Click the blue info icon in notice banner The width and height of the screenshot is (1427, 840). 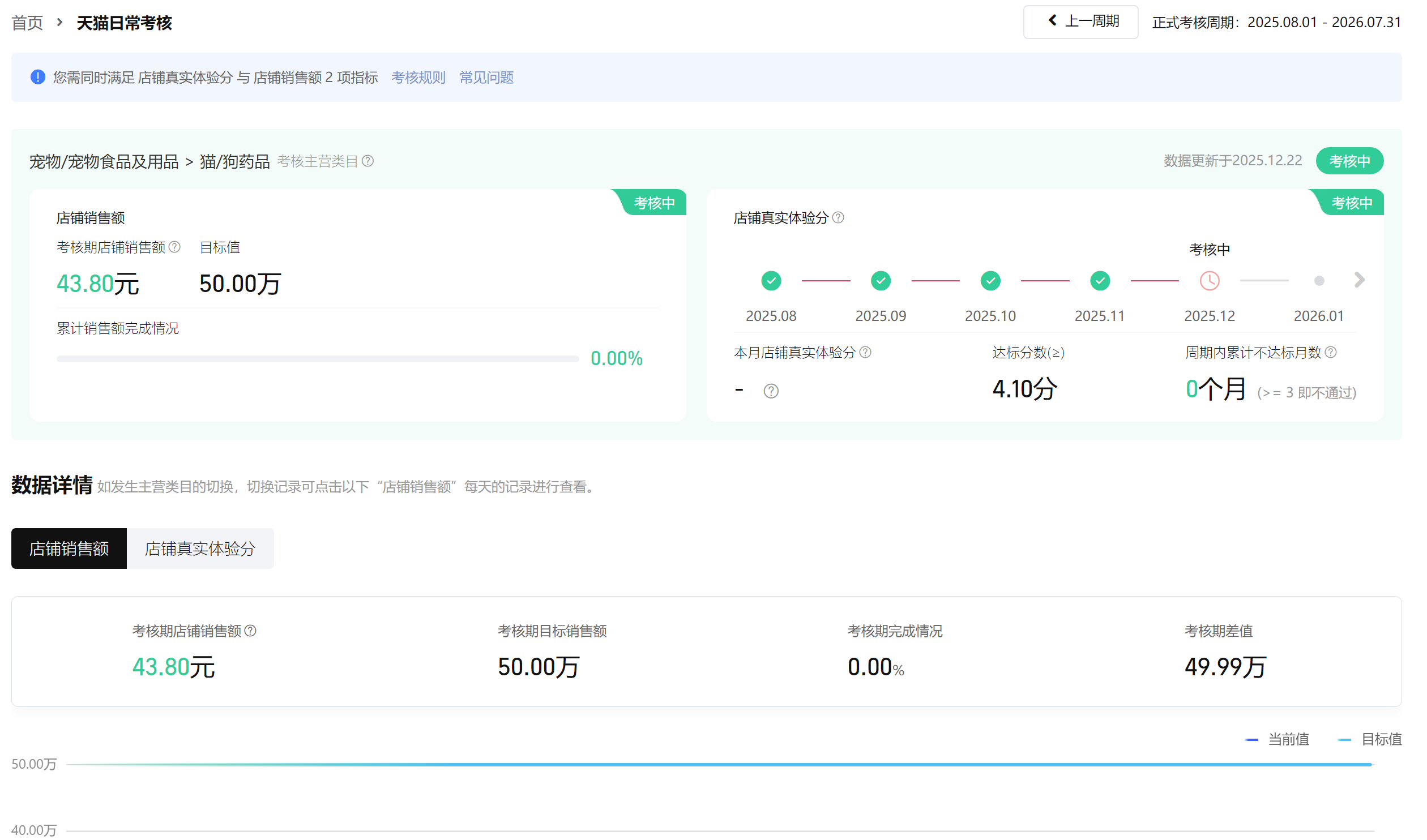pyautogui.click(x=38, y=78)
